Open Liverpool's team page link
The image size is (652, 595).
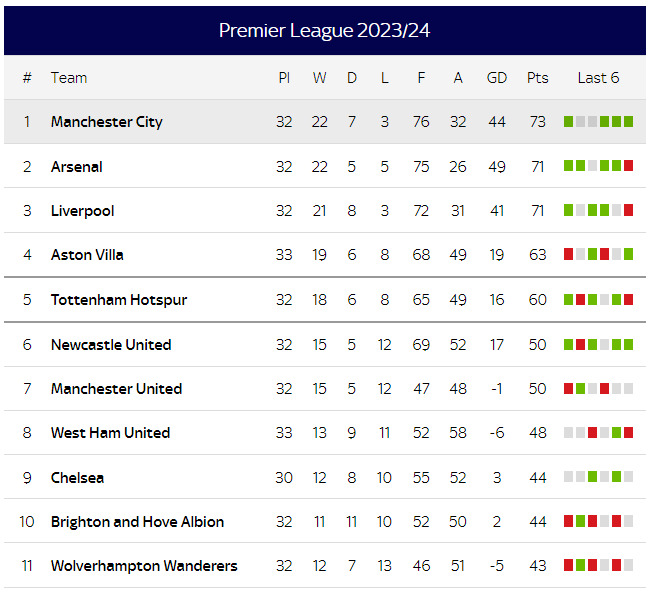click(x=82, y=211)
